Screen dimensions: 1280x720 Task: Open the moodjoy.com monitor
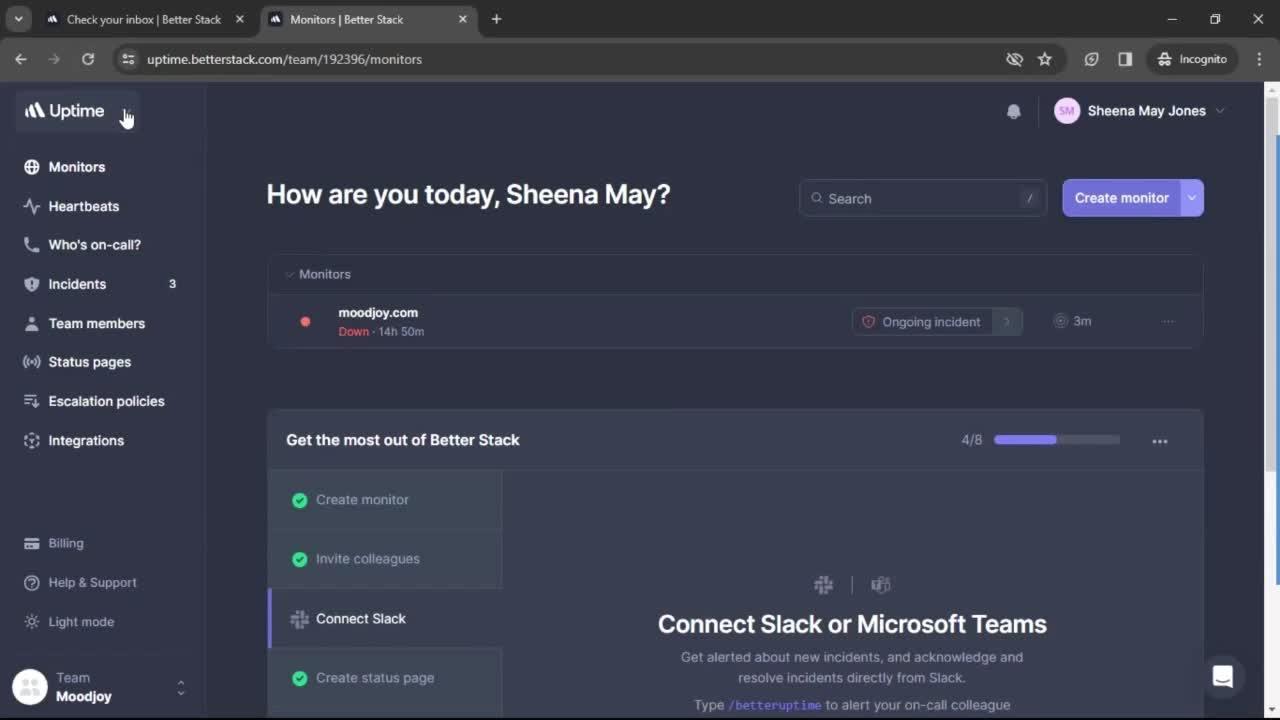[x=378, y=313]
